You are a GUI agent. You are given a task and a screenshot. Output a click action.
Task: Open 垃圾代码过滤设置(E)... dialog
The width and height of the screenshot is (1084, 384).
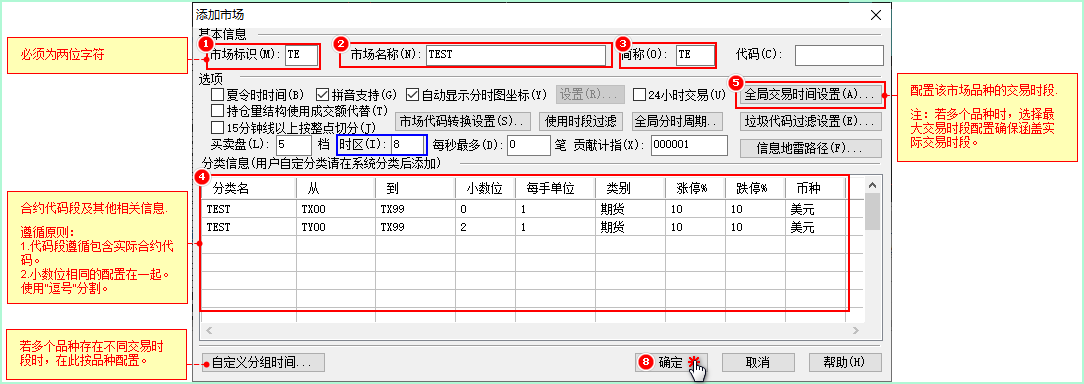click(810, 121)
